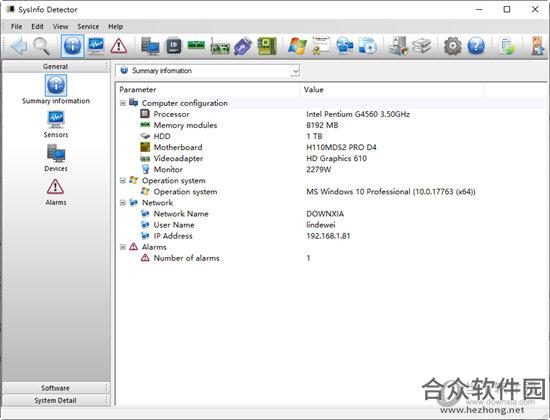550x420 pixels.
Task: Click the alarm triangle toolbar icon
Action: [119, 46]
